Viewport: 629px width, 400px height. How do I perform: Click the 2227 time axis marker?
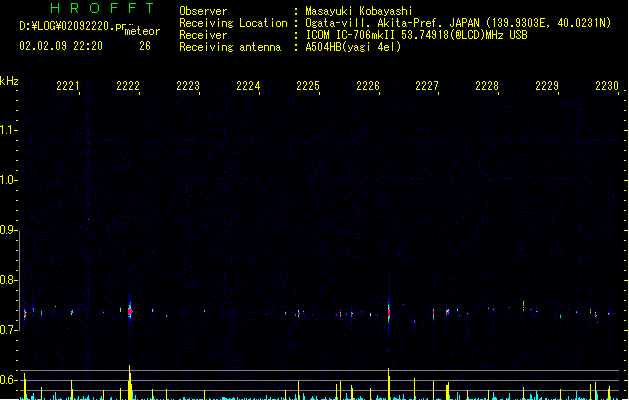pos(427,86)
